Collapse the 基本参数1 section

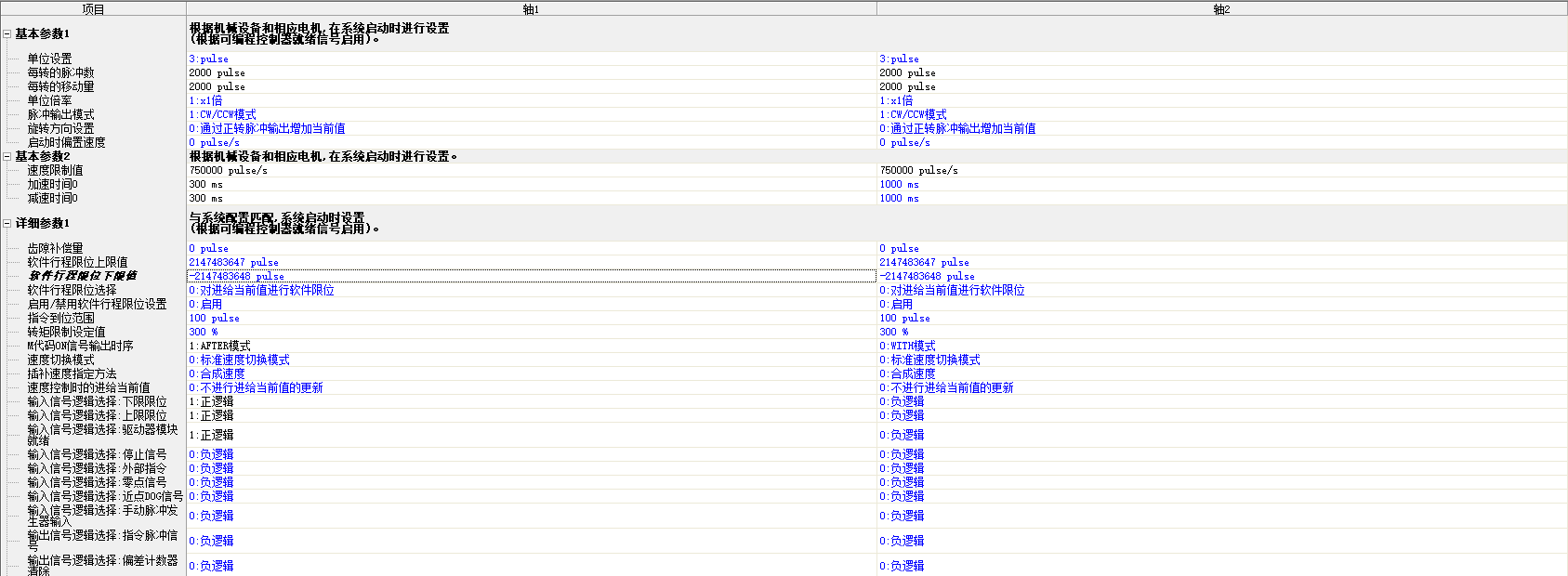pyautogui.click(x=7, y=33)
